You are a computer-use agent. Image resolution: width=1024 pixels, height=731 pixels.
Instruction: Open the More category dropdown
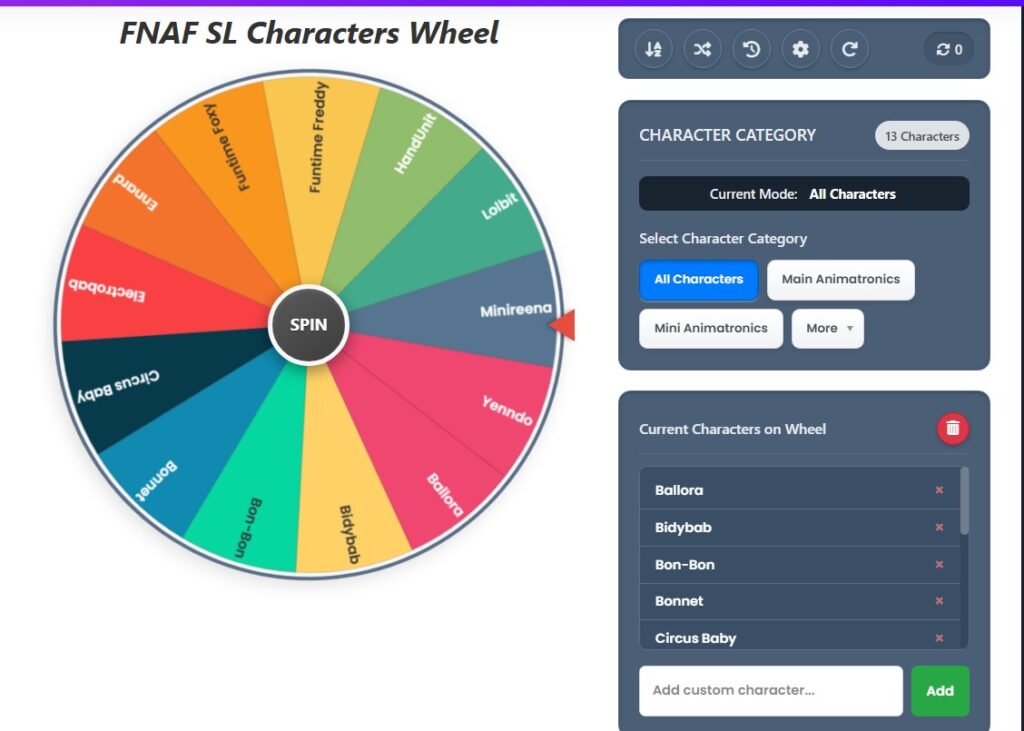point(828,328)
